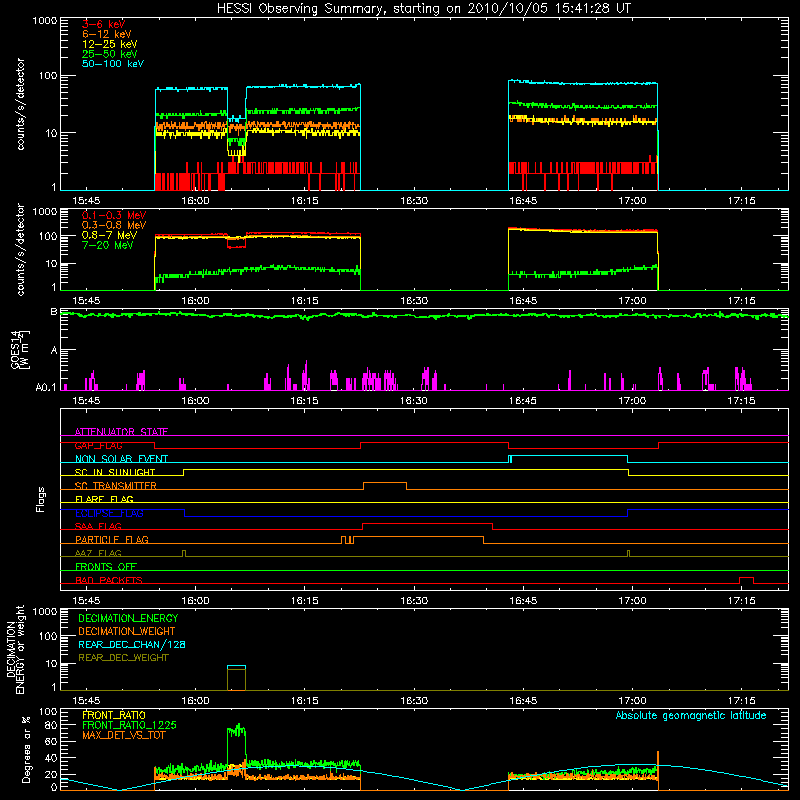
Task: Click the SC_IN_SUNLIGHT flag label
Action: pos(115,472)
